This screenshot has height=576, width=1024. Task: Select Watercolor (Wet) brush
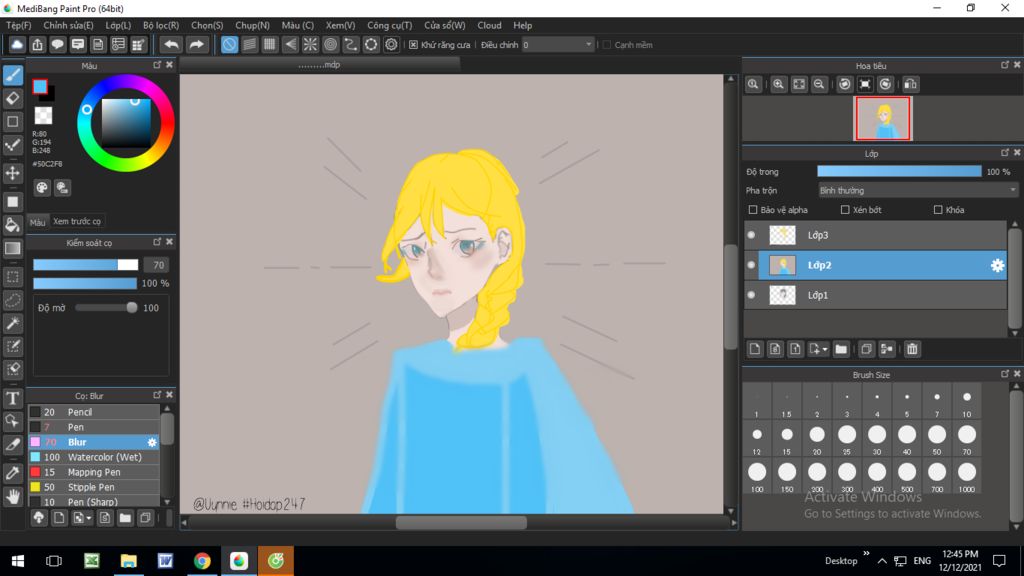[94, 457]
